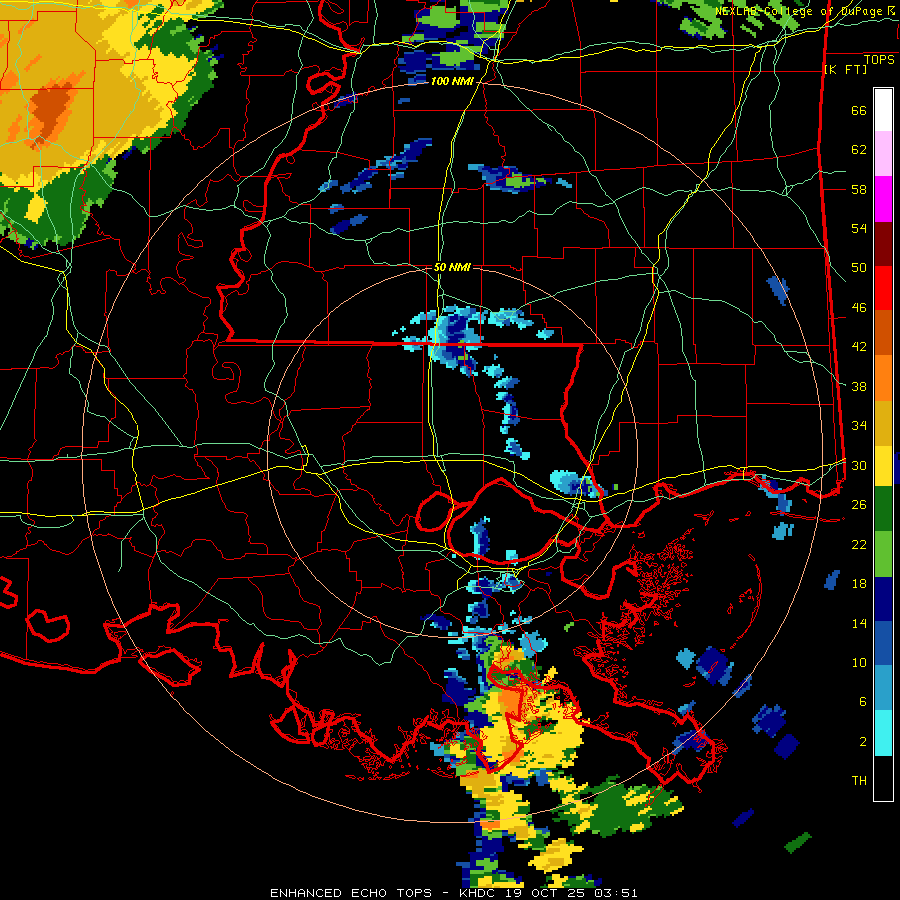Click the legend value '6'

pos(863,702)
